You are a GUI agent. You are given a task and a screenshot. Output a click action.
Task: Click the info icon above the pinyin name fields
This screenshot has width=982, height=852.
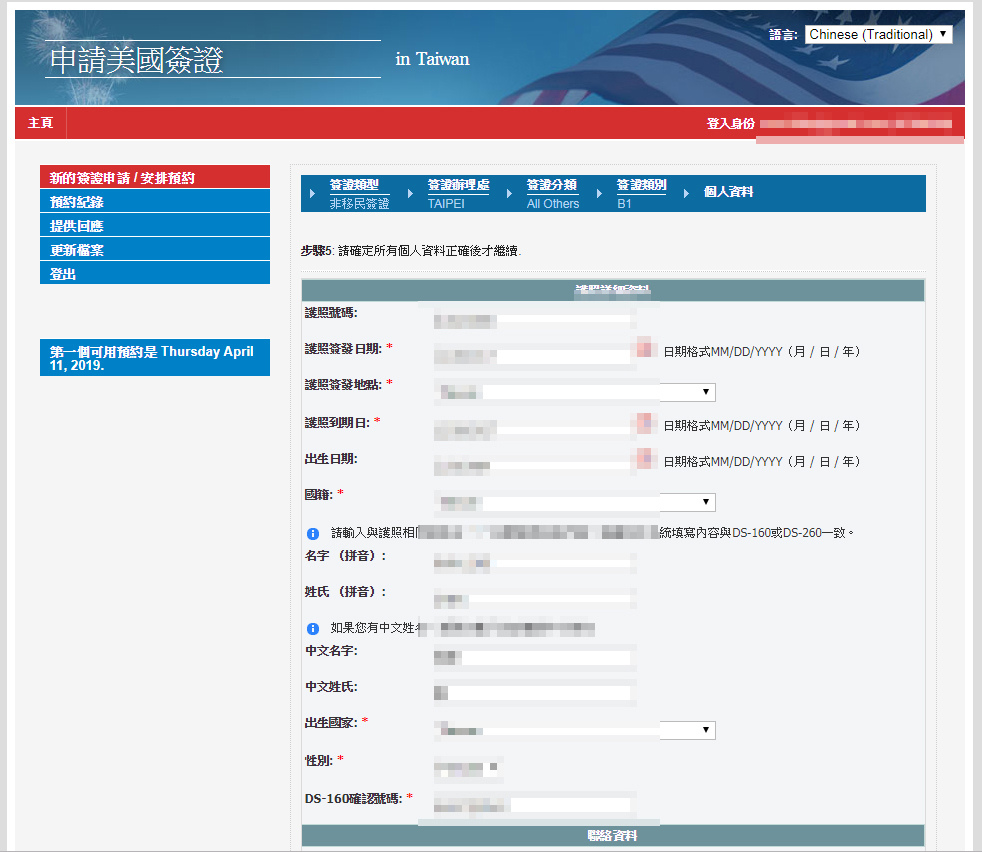(x=313, y=534)
